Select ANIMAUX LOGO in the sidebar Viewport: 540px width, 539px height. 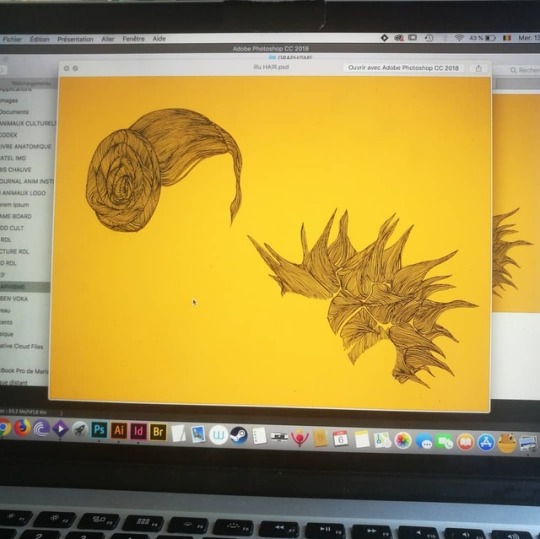pyautogui.click(x=23, y=193)
